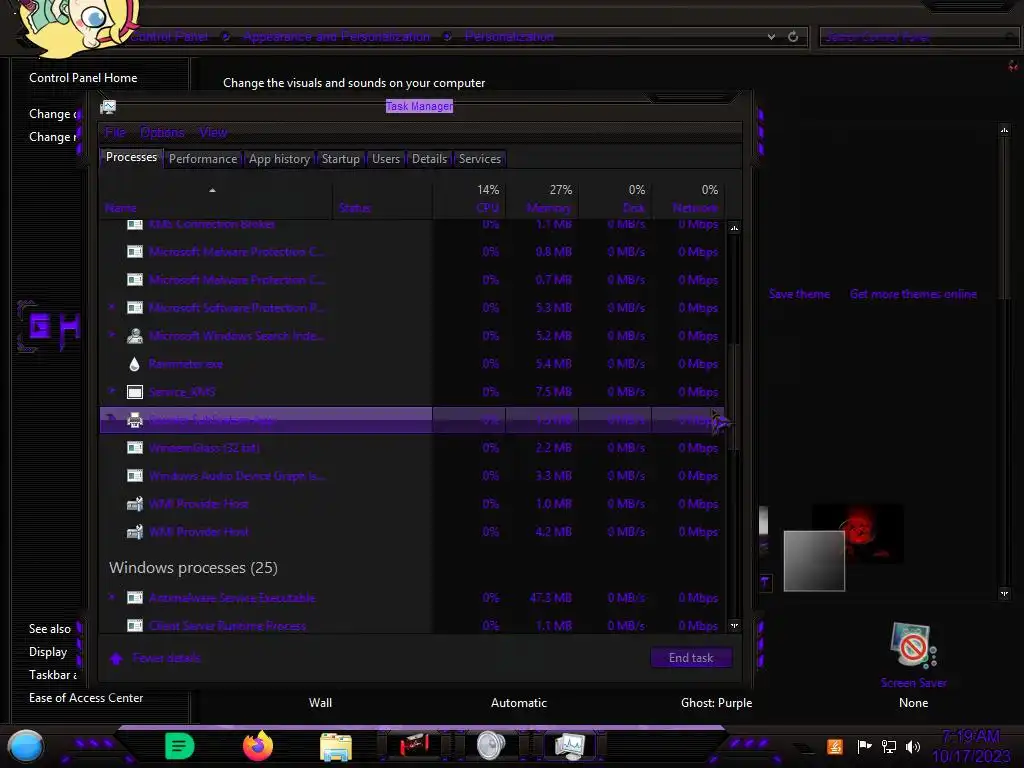Expand the Service_KMS process row
The height and width of the screenshot is (768, 1024).
112,391
